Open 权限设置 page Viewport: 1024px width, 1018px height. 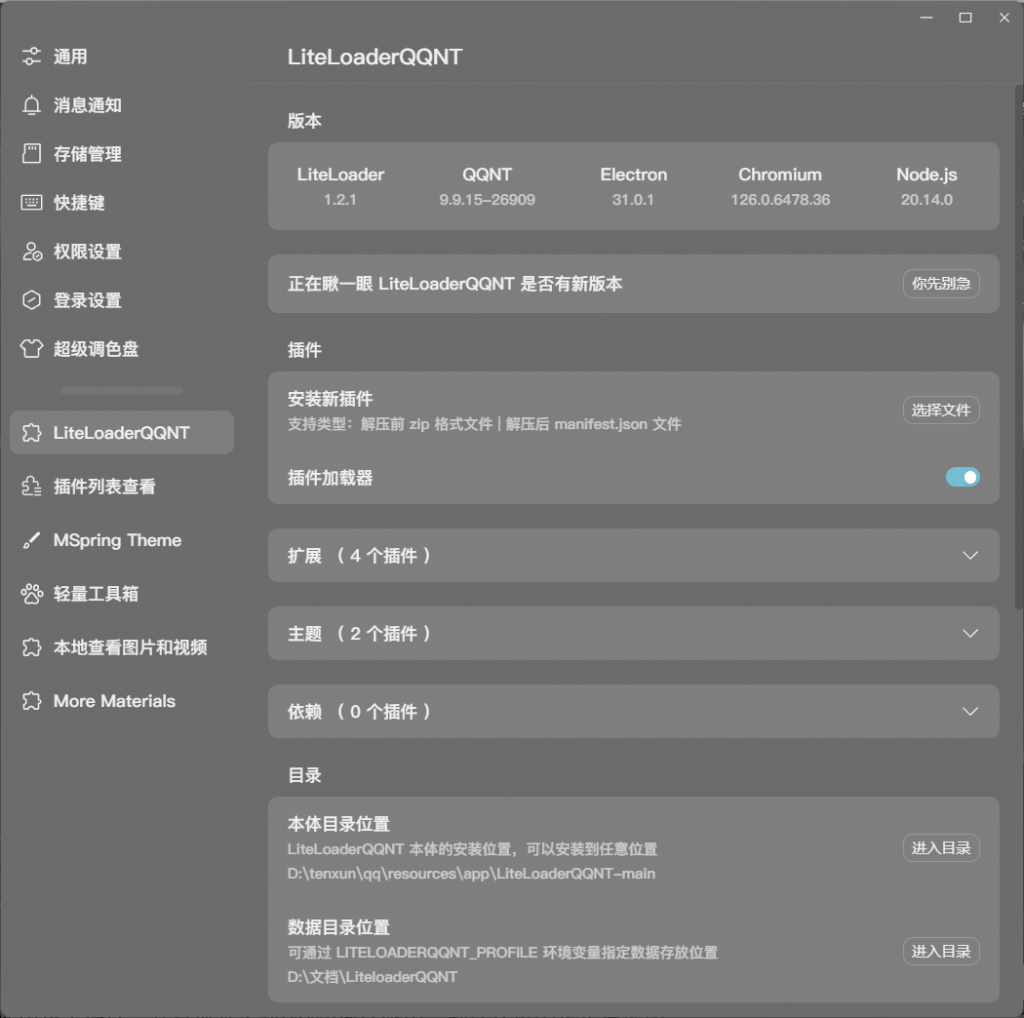coord(121,251)
